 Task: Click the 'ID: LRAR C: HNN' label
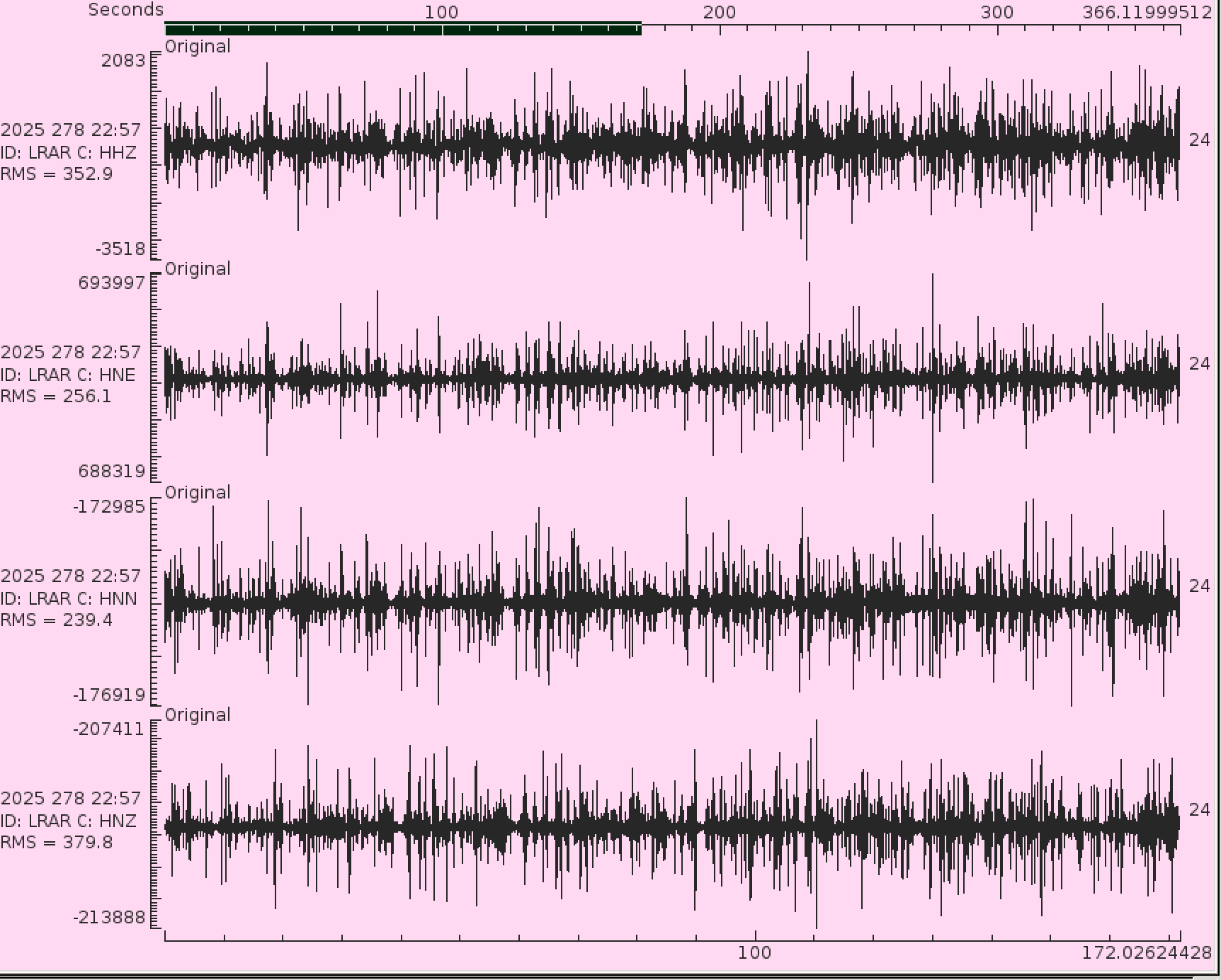(68, 598)
